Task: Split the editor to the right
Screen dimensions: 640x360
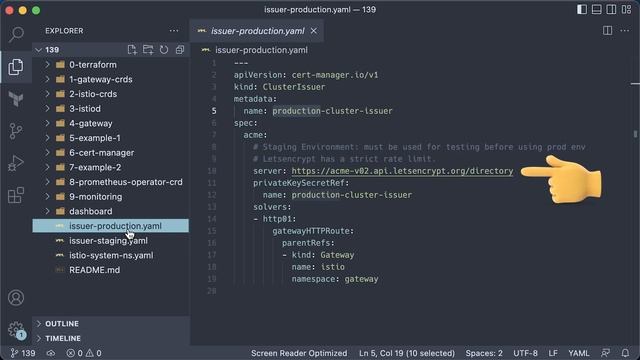Action: pyautogui.click(x=607, y=31)
